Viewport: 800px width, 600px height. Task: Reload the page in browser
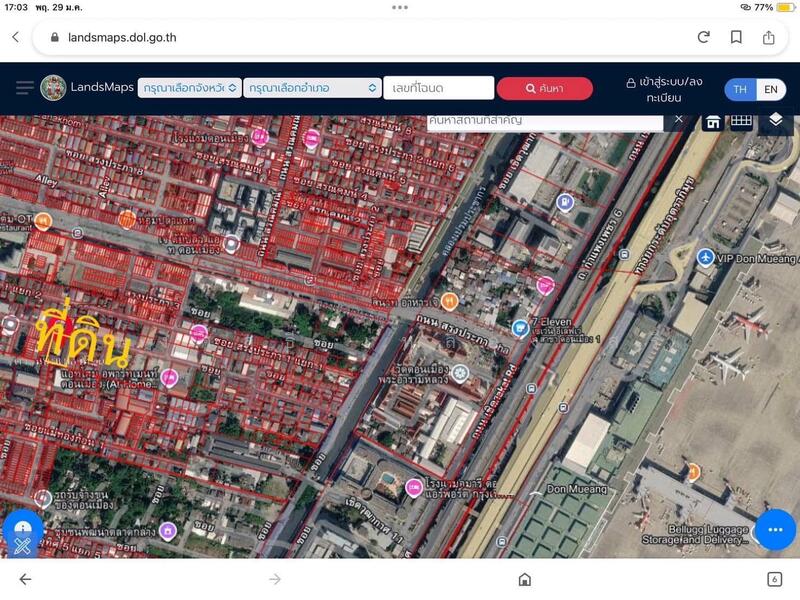(x=704, y=37)
